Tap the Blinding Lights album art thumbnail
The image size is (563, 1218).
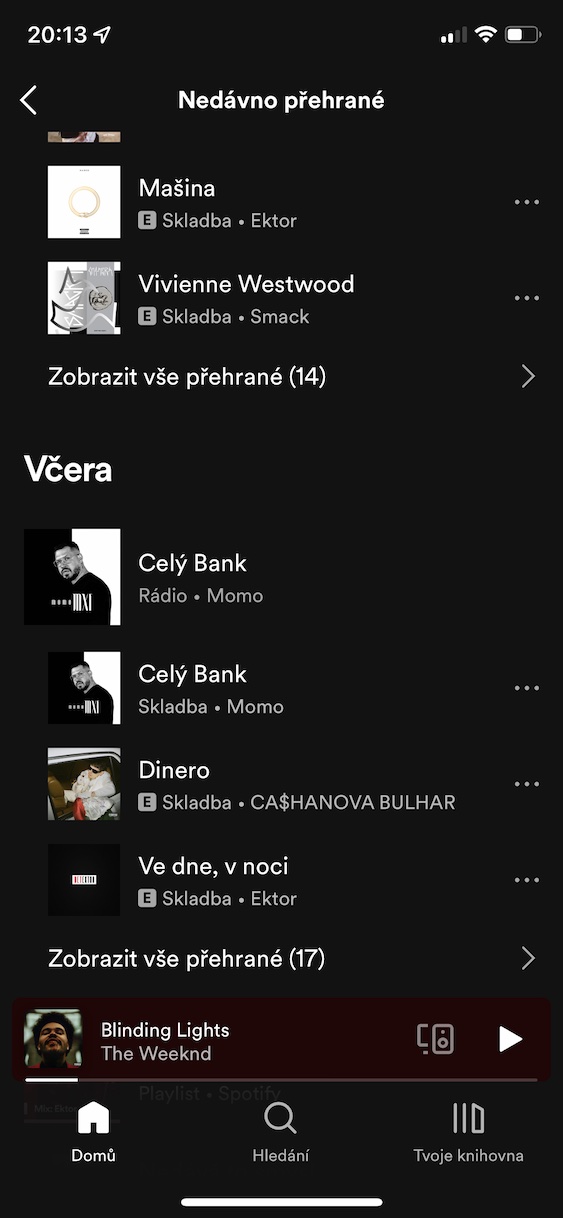53,1039
